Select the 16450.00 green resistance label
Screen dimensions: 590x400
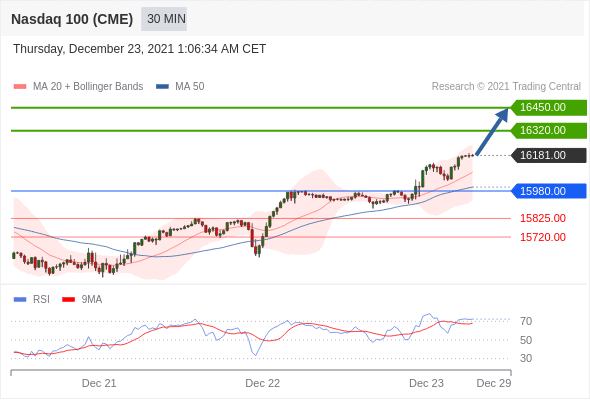(x=549, y=108)
